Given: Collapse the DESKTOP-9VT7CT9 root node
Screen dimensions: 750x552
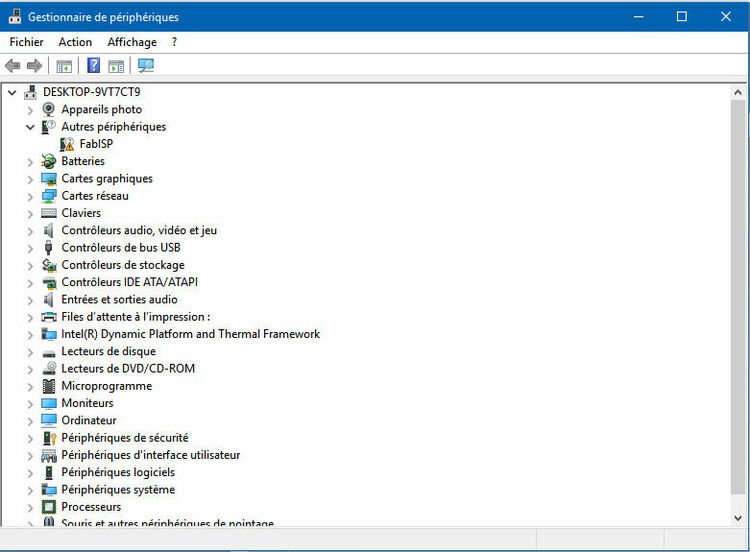Looking at the screenshot, I should point(12,92).
